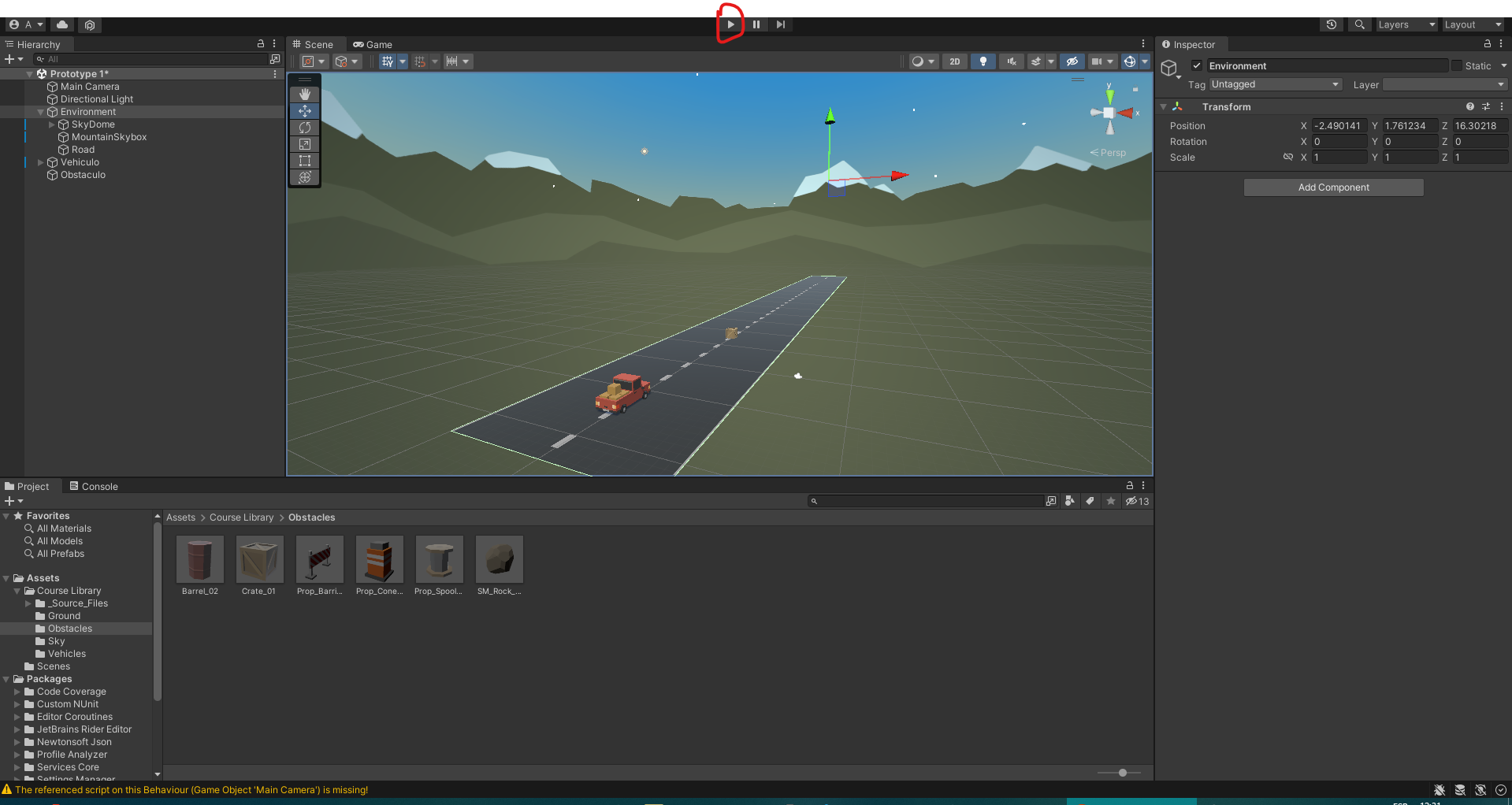Switch to the Game tab
This screenshot has width=1512, height=805.
point(373,45)
